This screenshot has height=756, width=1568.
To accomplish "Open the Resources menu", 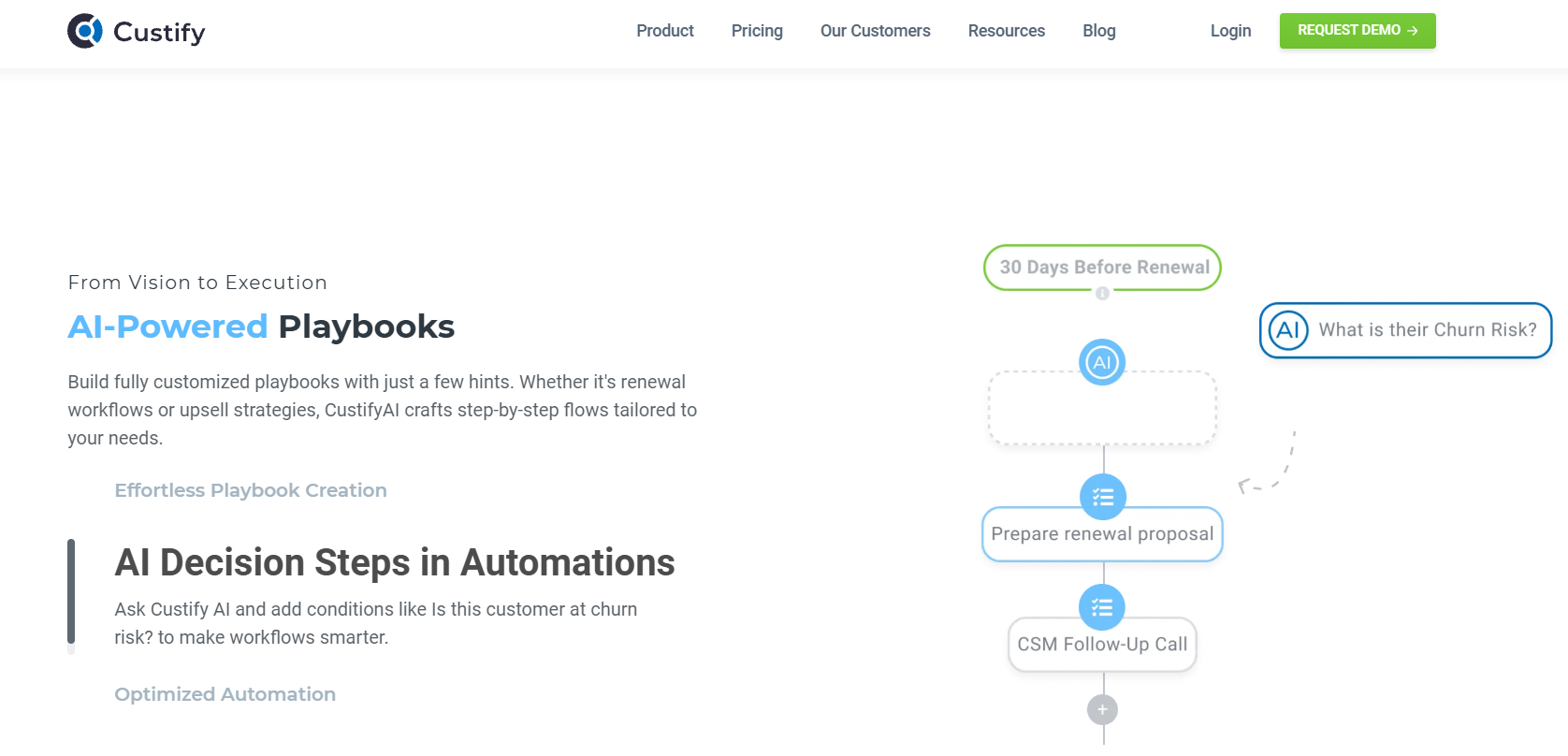I will (1007, 31).
